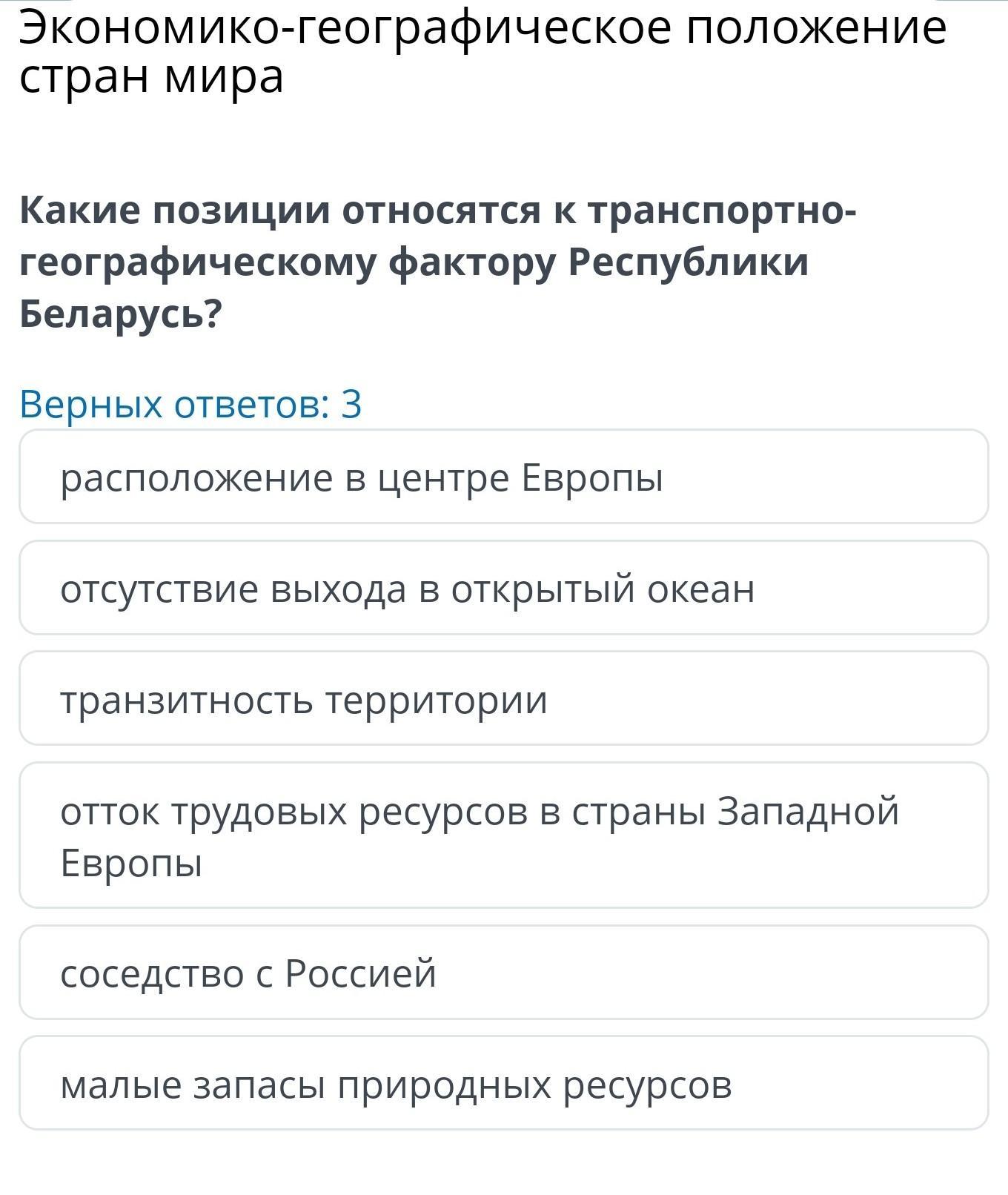
Task: Select answer 'расположение в центре Европы'
Action: pos(504,477)
